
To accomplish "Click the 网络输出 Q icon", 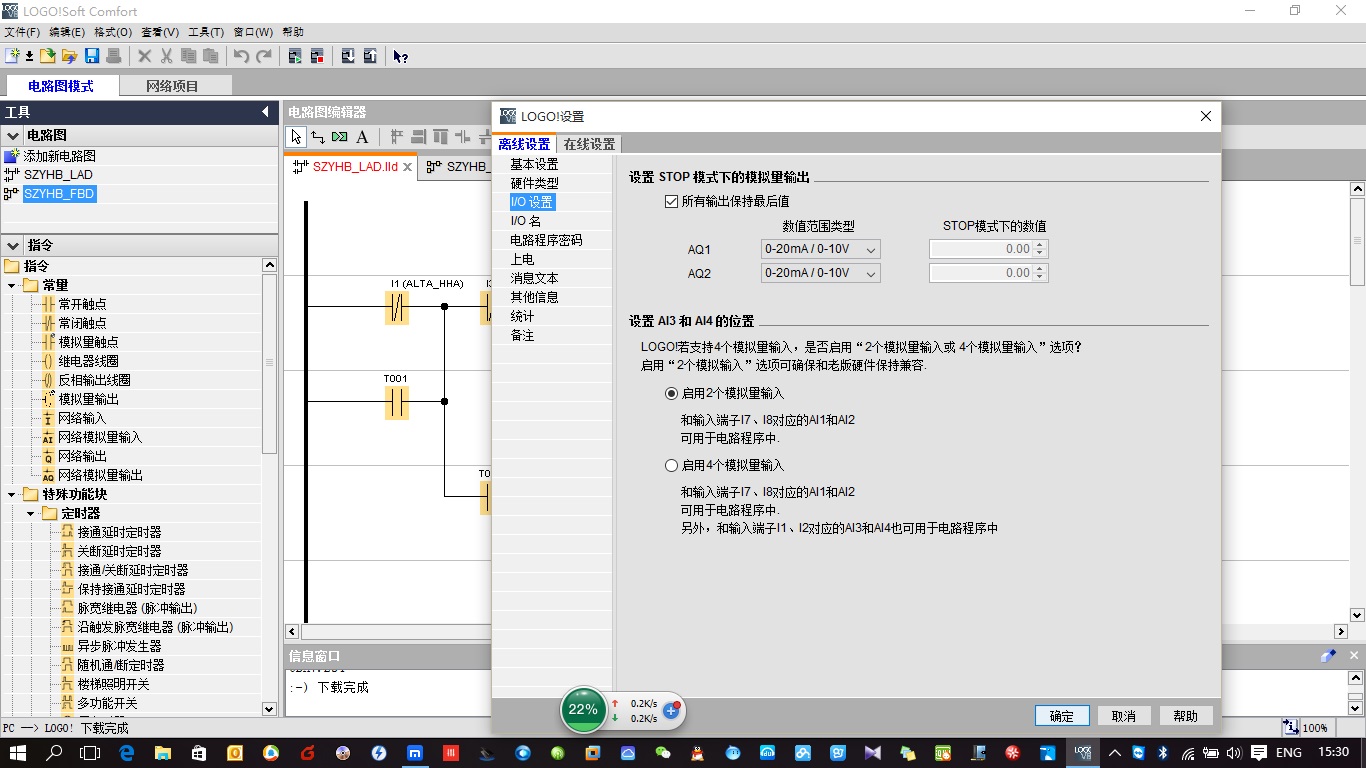I will pos(48,456).
